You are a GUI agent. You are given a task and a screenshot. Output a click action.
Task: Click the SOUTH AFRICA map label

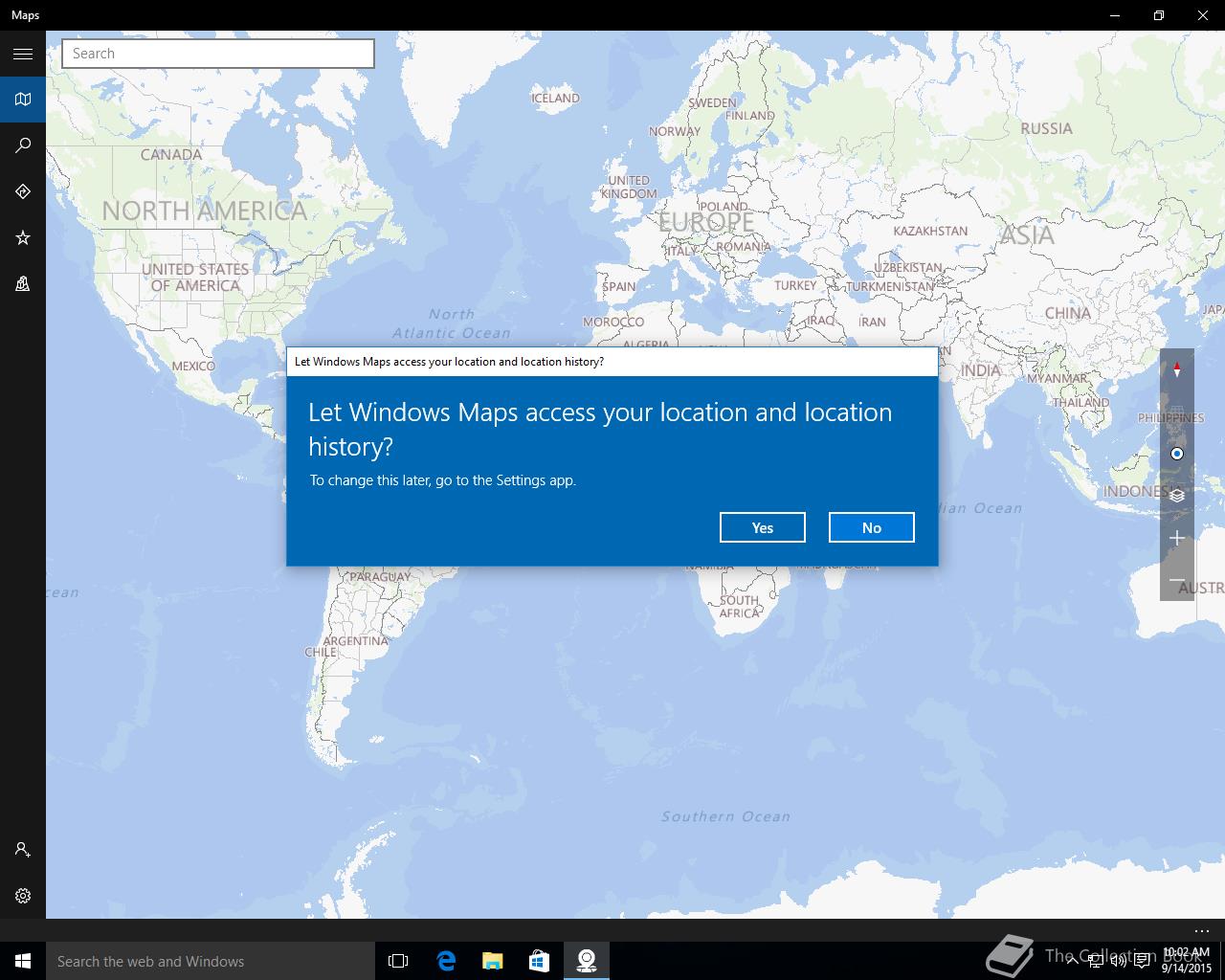pos(740,606)
